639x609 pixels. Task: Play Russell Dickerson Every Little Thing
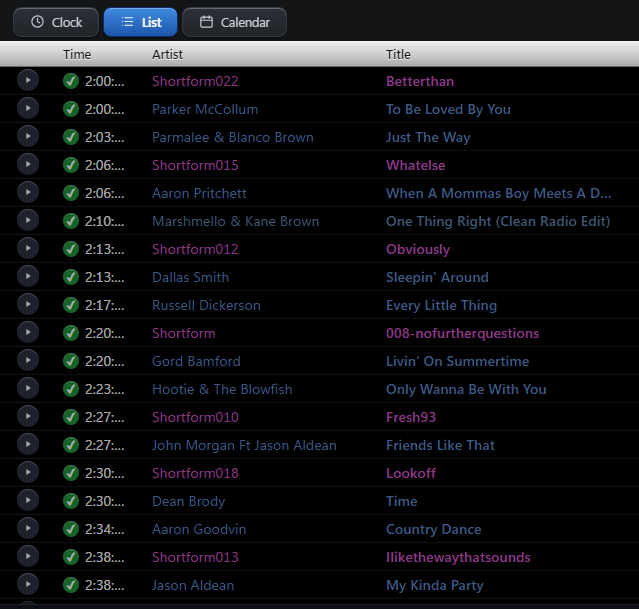pos(28,304)
